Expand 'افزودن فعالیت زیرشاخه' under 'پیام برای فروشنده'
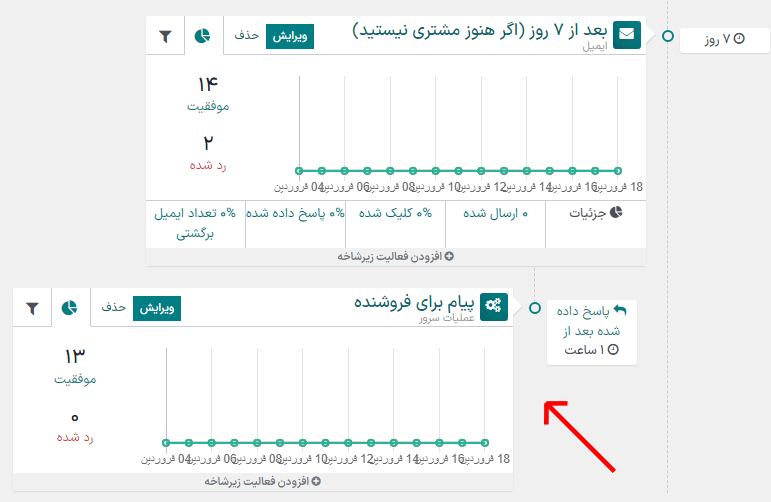The width and height of the screenshot is (771, 502). [262, 482]
